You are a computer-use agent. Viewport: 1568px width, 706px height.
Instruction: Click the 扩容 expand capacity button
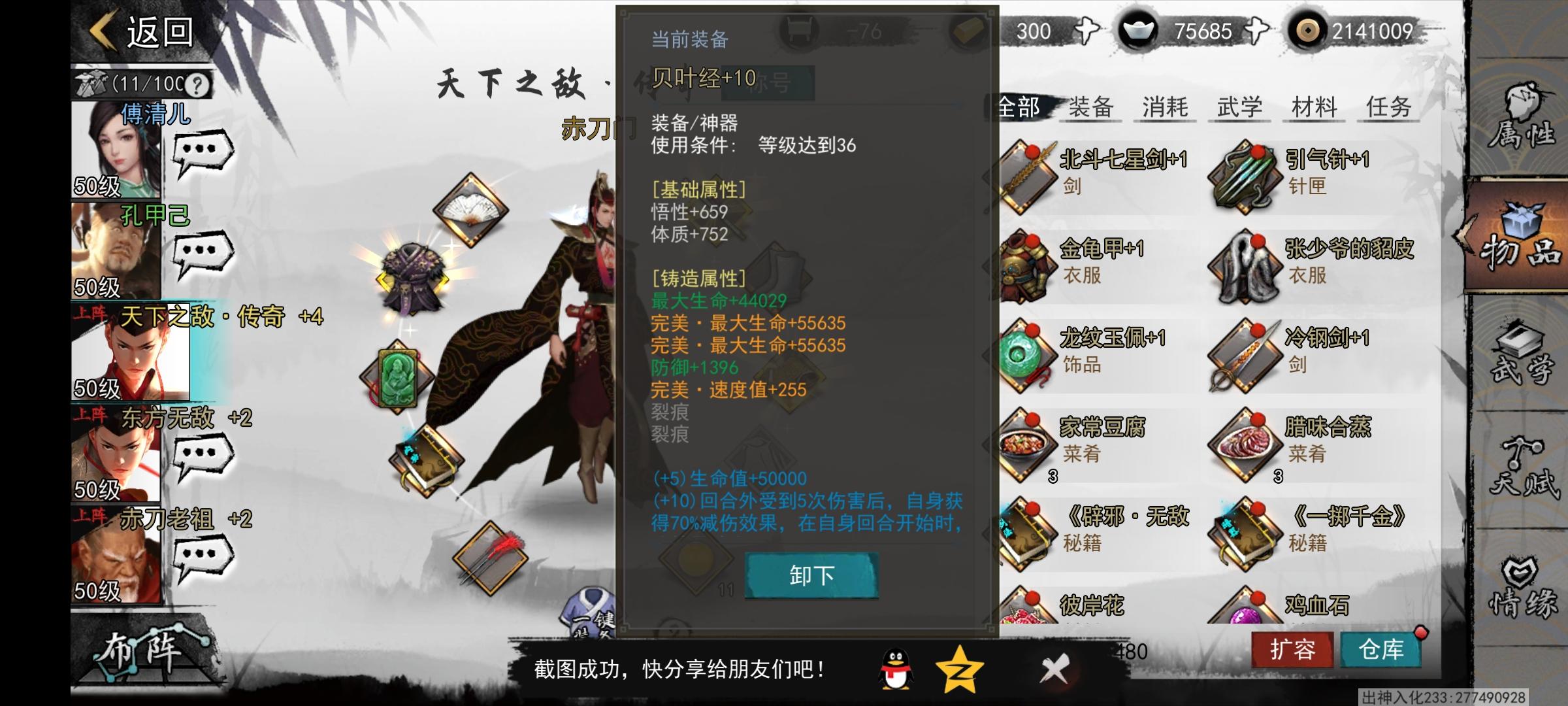click(1292, 649)
